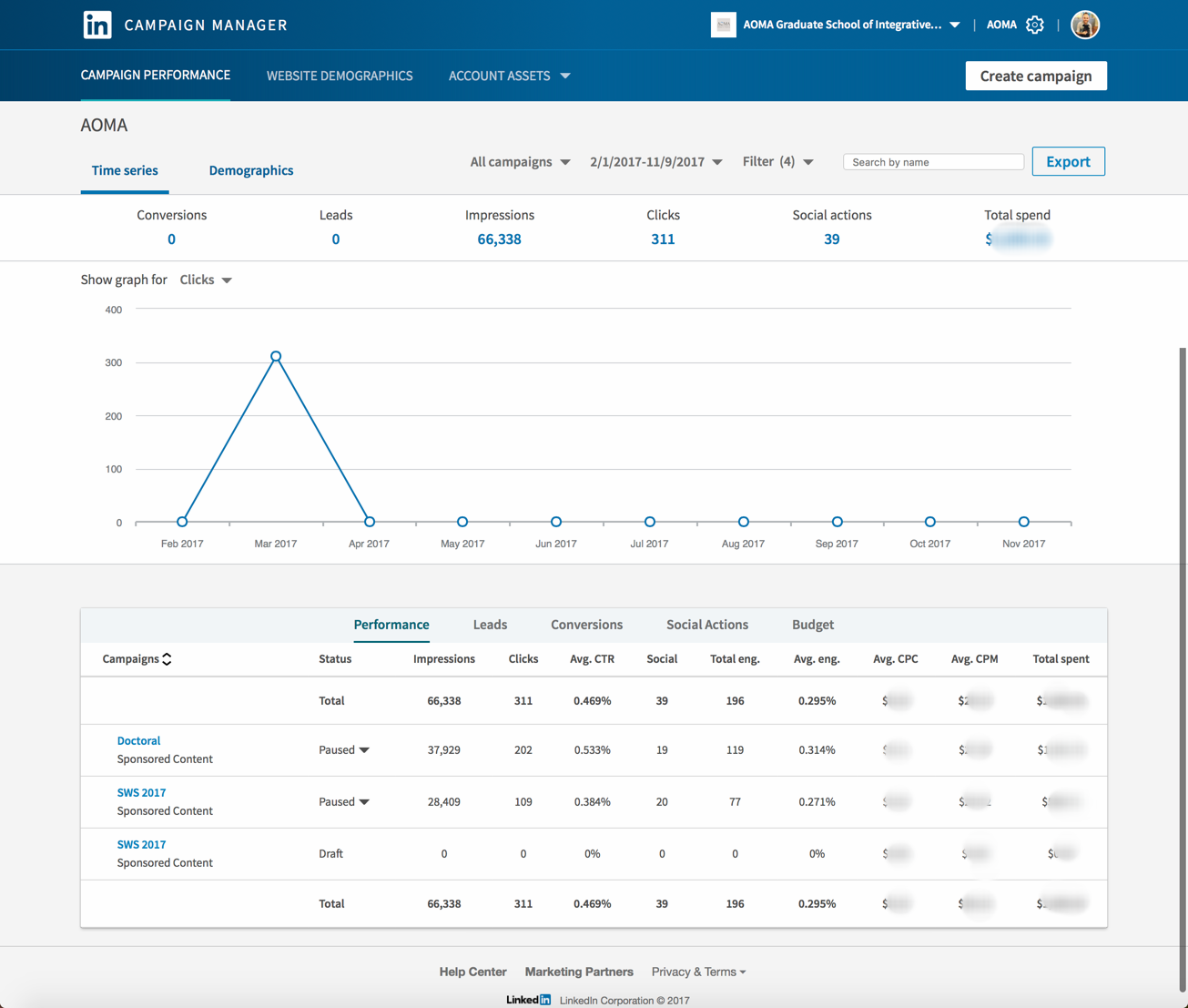
Task: Select the Sep 2017 chart data point
Action: [838, 522]
